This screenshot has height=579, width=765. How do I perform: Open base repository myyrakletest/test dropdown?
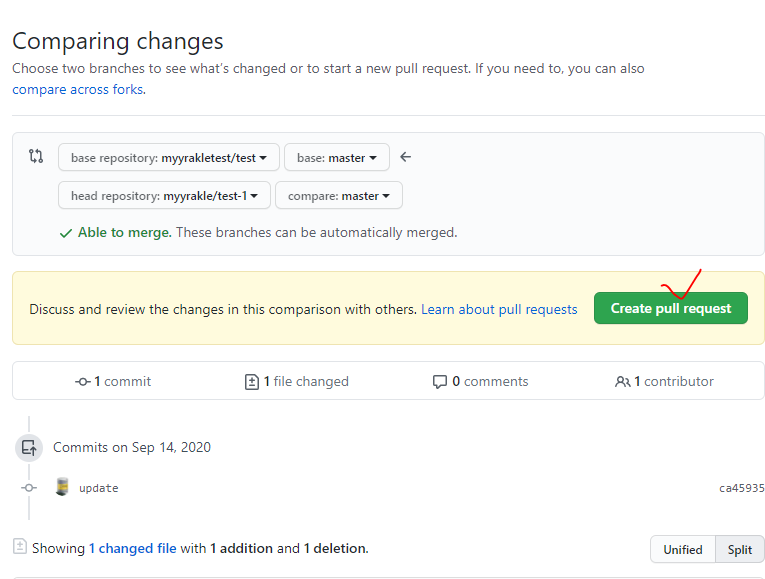pyautogui.click(x=168, y=157)
